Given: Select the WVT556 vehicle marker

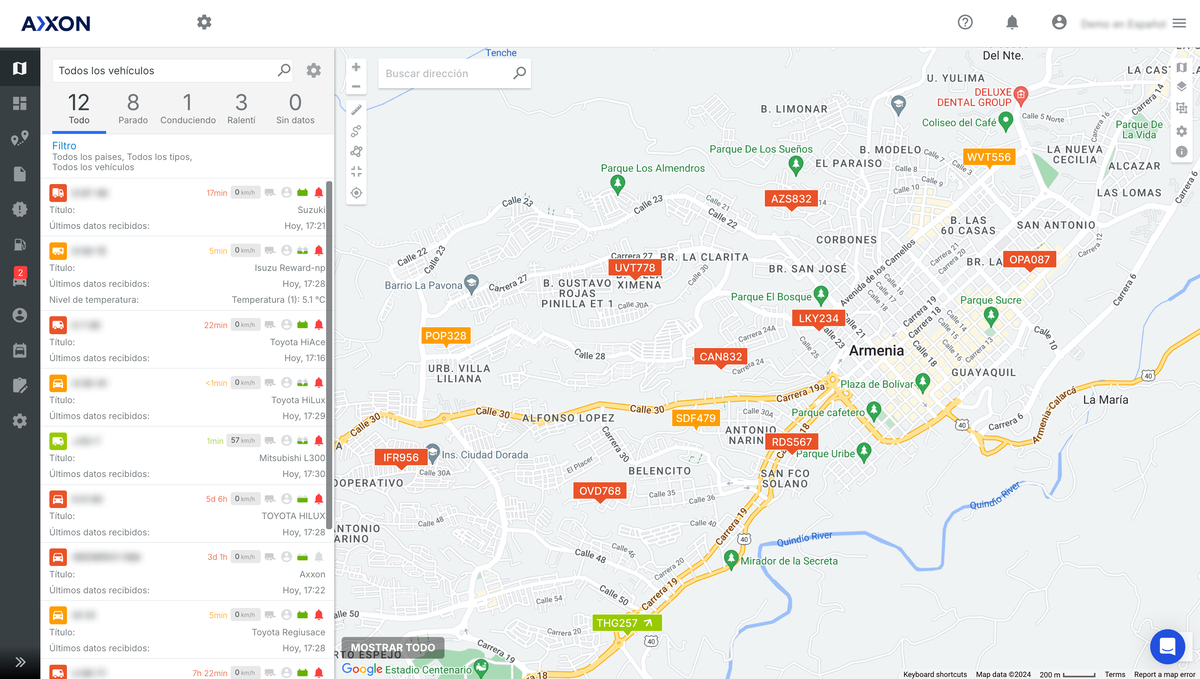Looking at the screenshot, I should [989, 157].
